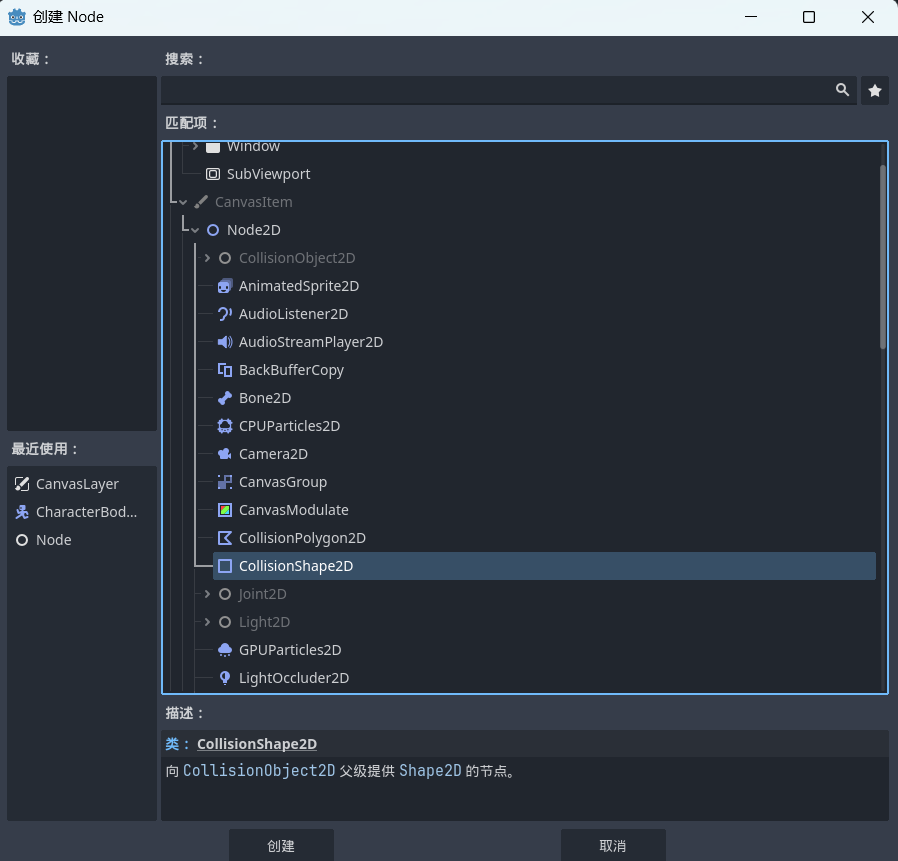This screenshot has height=861, width=898.
Task: Expand the CollisionObject2D tree branch
Action: (207, 258)
